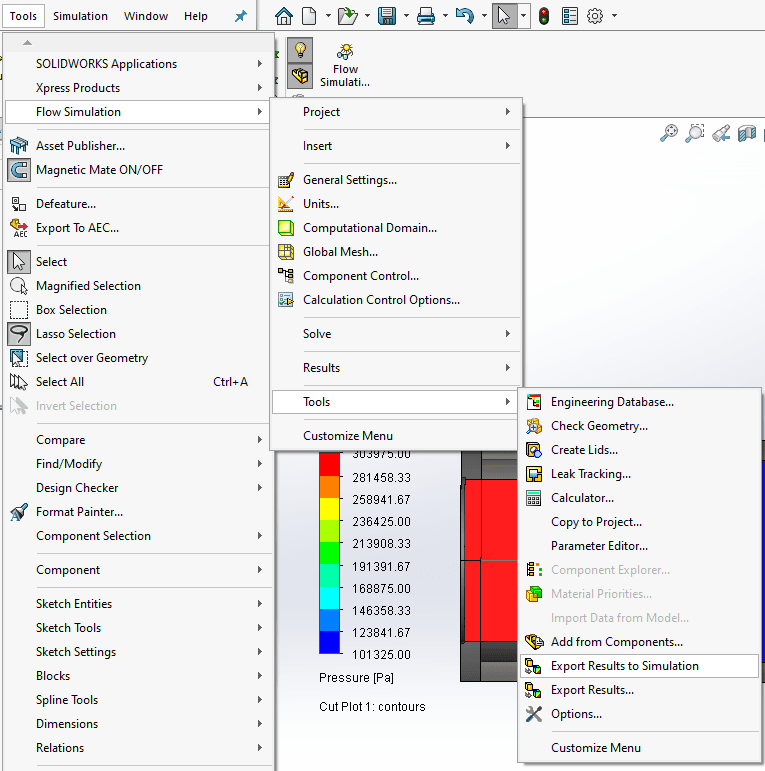Image resolution: width=765 pixels, height=771 pixels.
Task: Expand the Insert submenu
Action: [x=396, y=146]
